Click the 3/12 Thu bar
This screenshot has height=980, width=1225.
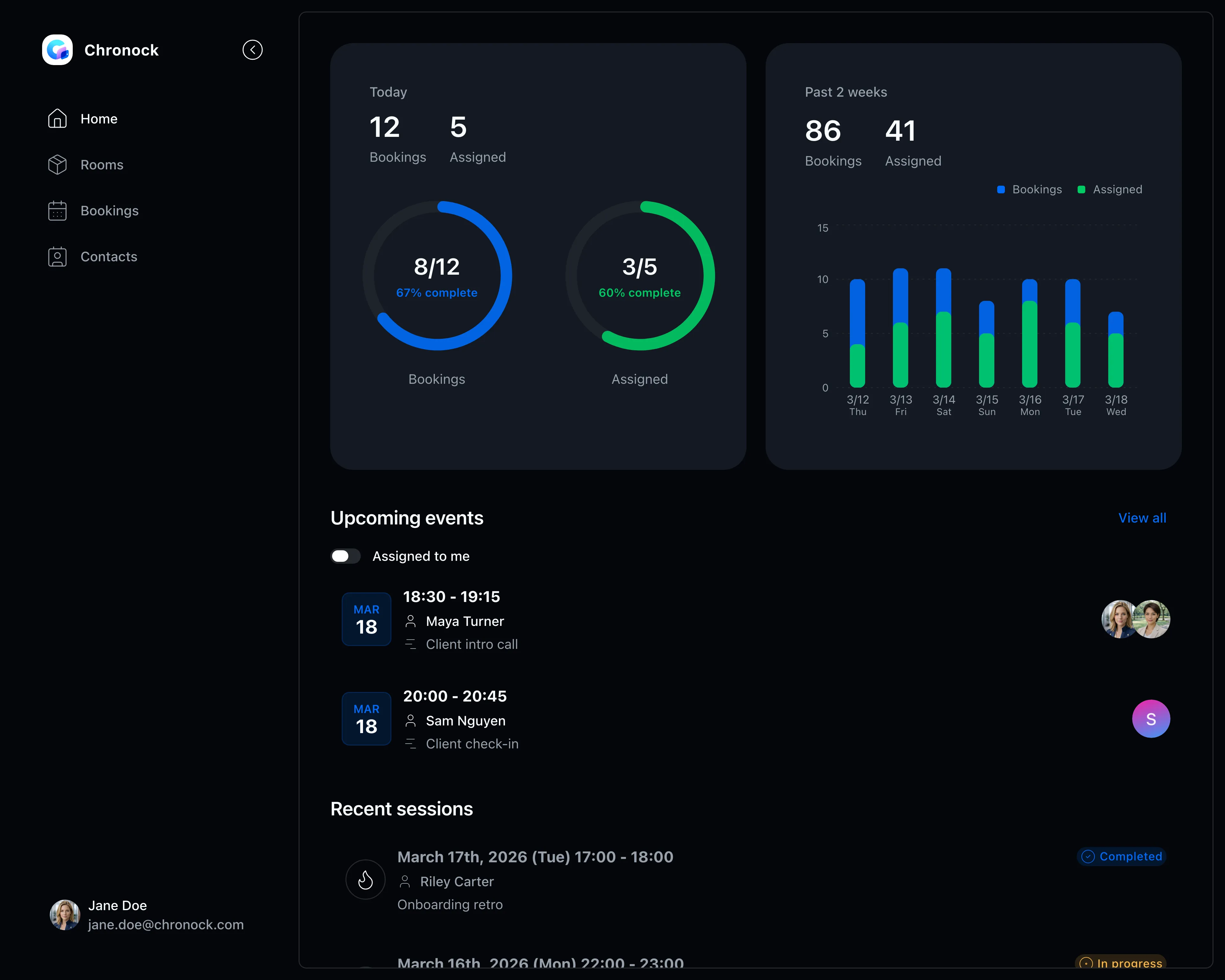[857, 333]
